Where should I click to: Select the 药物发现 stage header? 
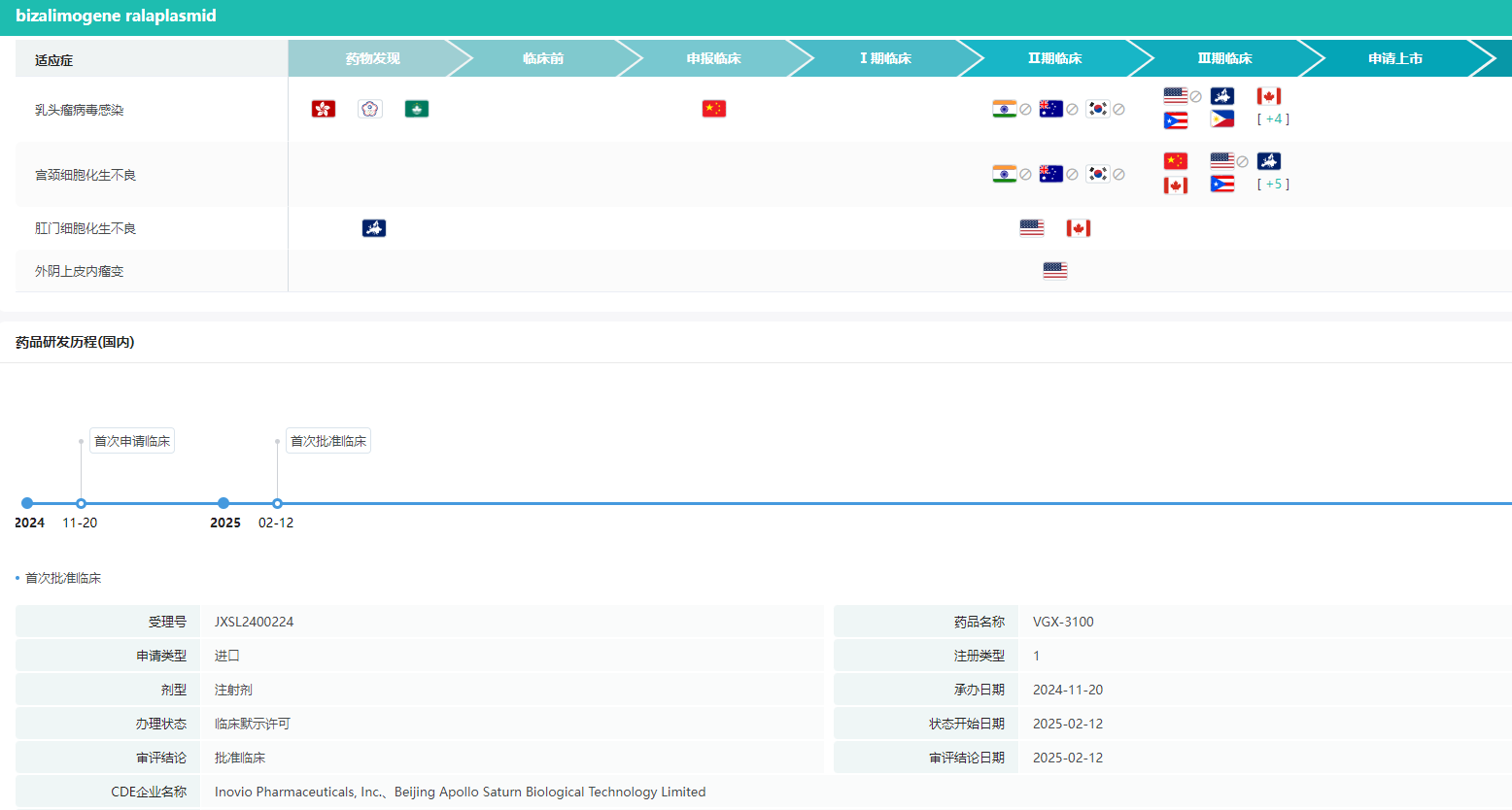373,58
